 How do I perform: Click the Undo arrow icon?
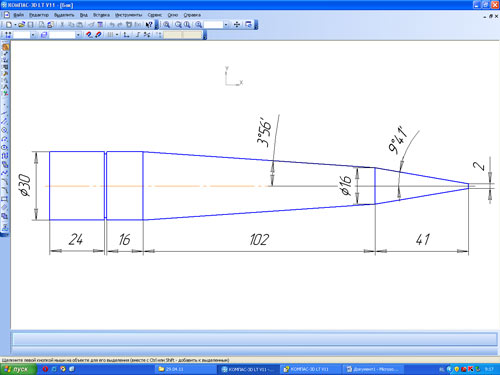[112, 25]
